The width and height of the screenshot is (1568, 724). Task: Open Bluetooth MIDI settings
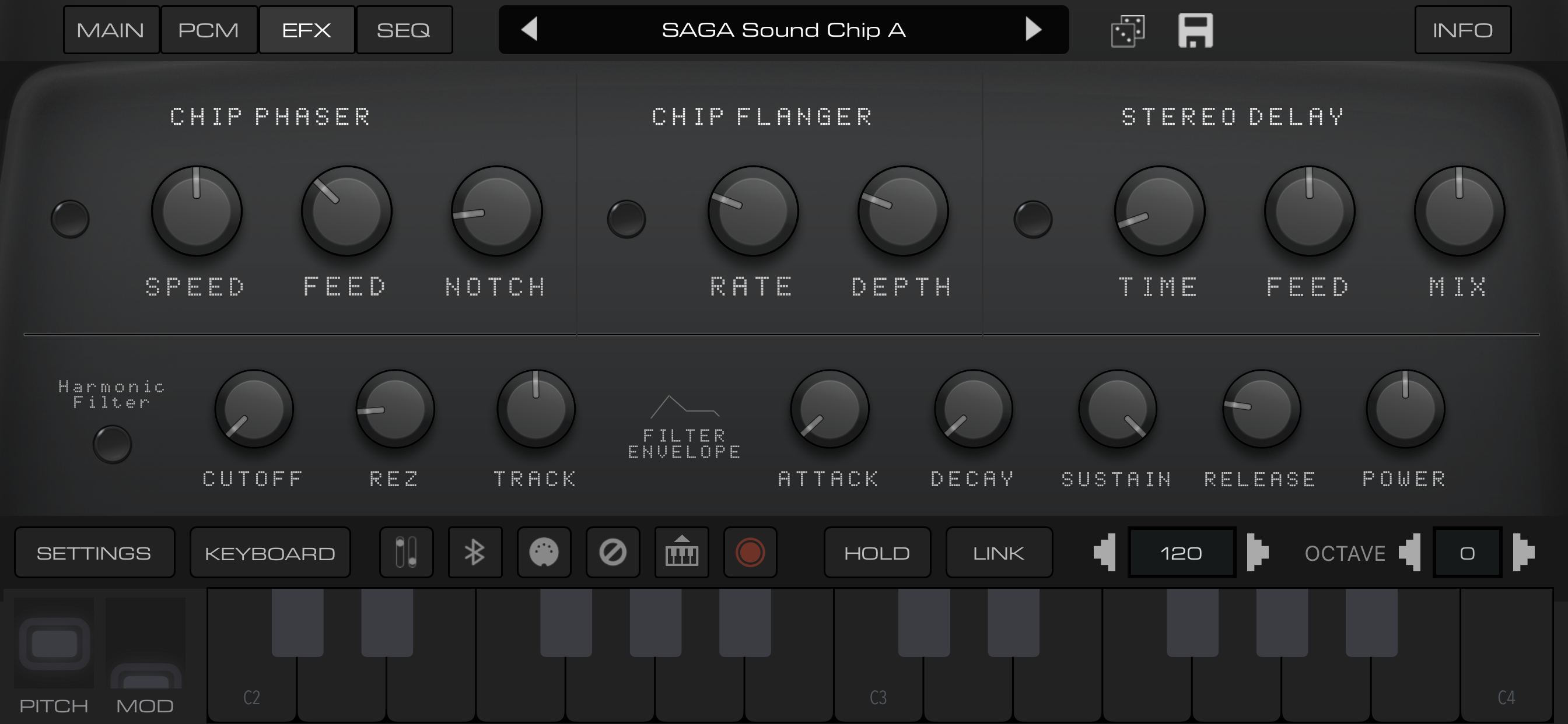point(475,552)
